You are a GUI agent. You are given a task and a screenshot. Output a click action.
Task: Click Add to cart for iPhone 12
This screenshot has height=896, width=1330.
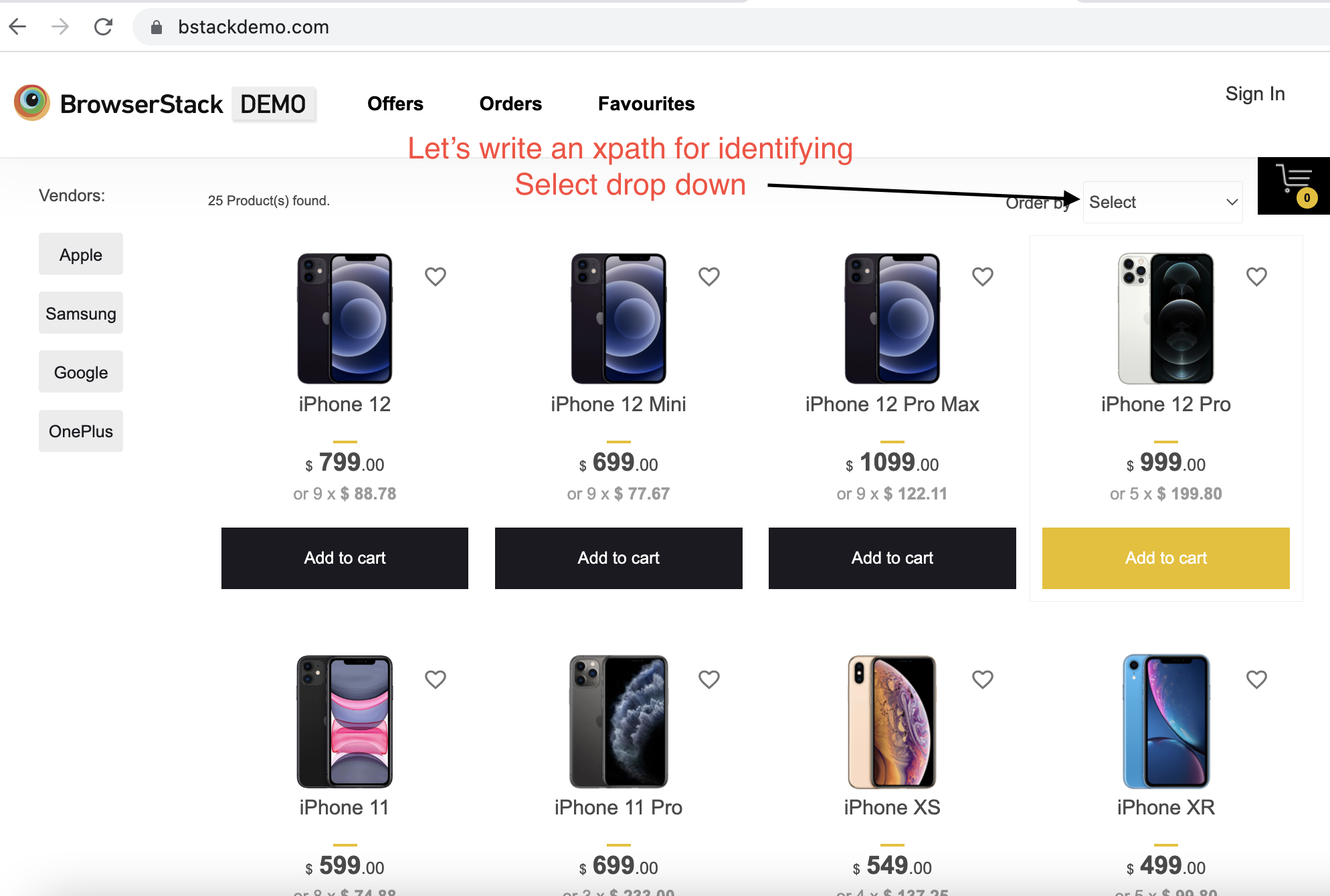(345, 558)
